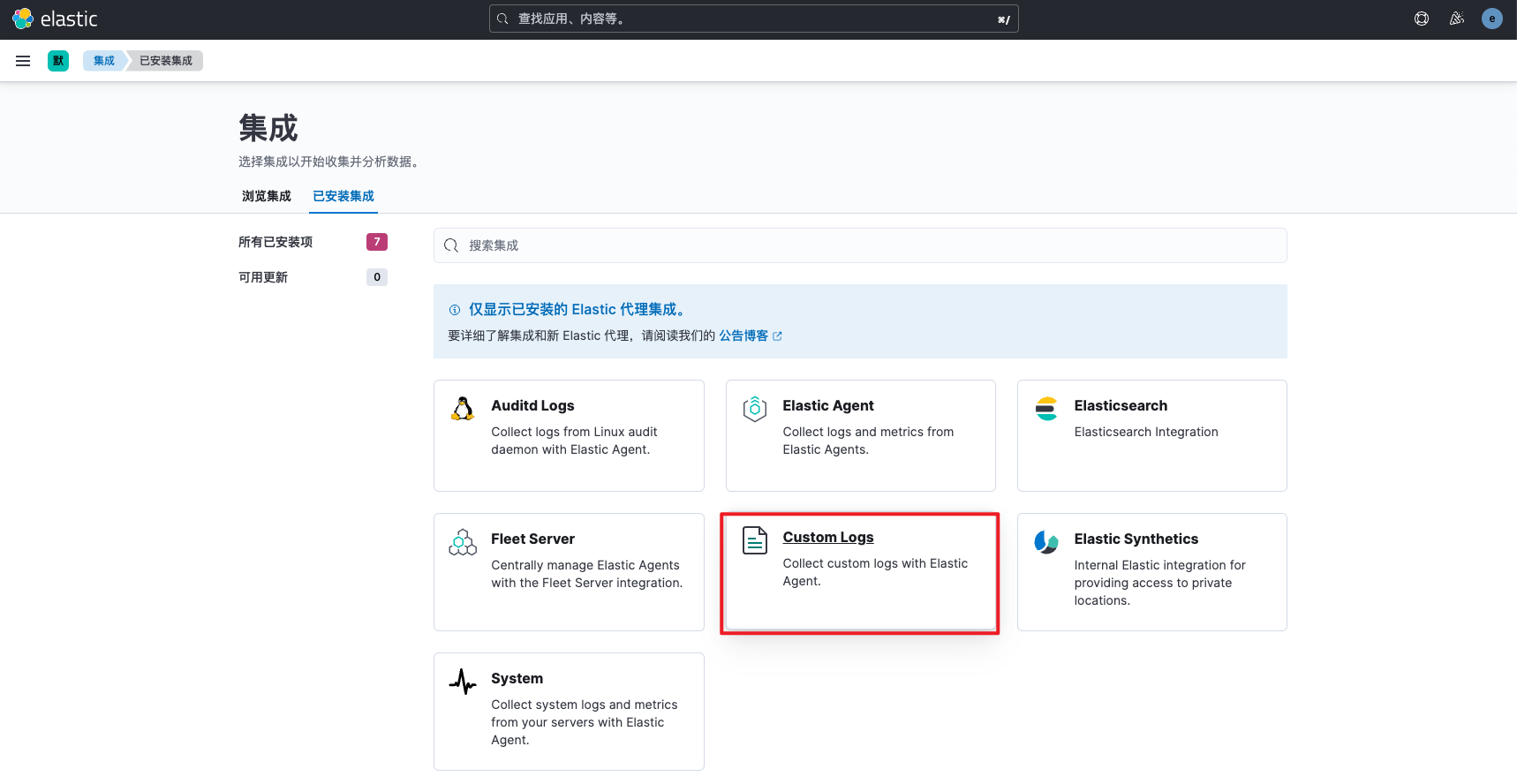This screenshot has width=1517, height=784.
Task: Open the 公告博客 link
Action: click(x=743, y=335)
